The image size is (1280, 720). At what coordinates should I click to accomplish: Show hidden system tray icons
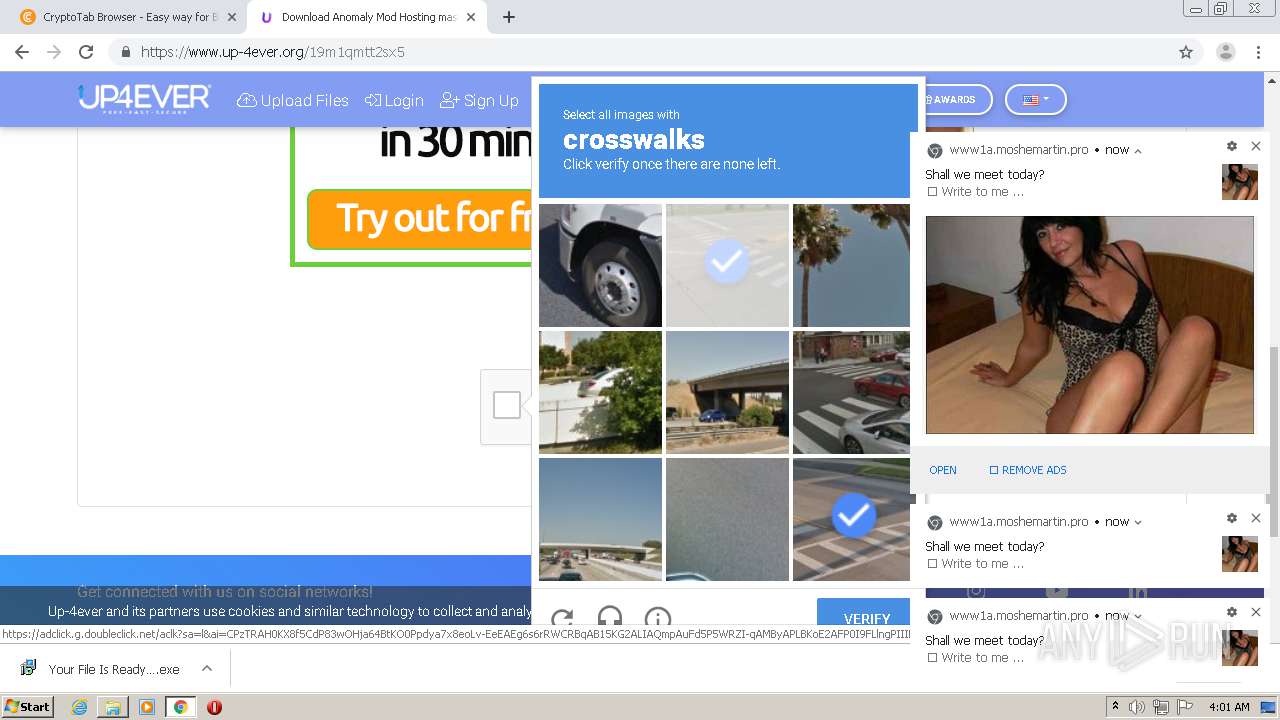point(1115,707)
